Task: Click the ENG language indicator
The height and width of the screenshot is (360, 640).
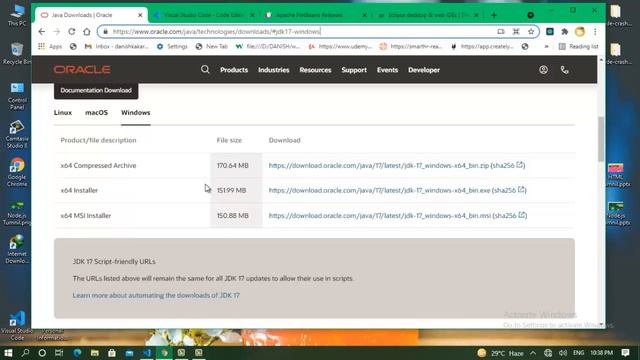Action: [578, 353]
